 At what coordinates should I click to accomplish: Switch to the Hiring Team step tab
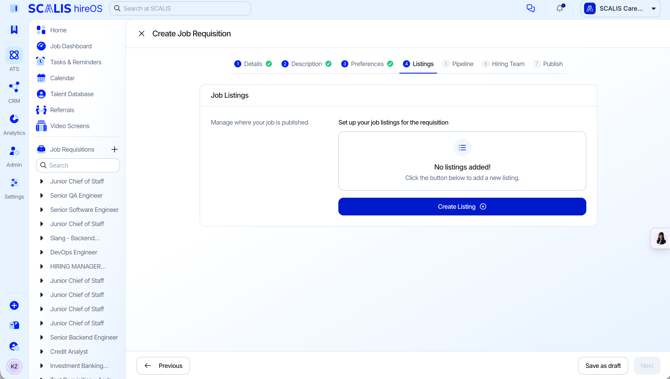[x=503, y=64]
